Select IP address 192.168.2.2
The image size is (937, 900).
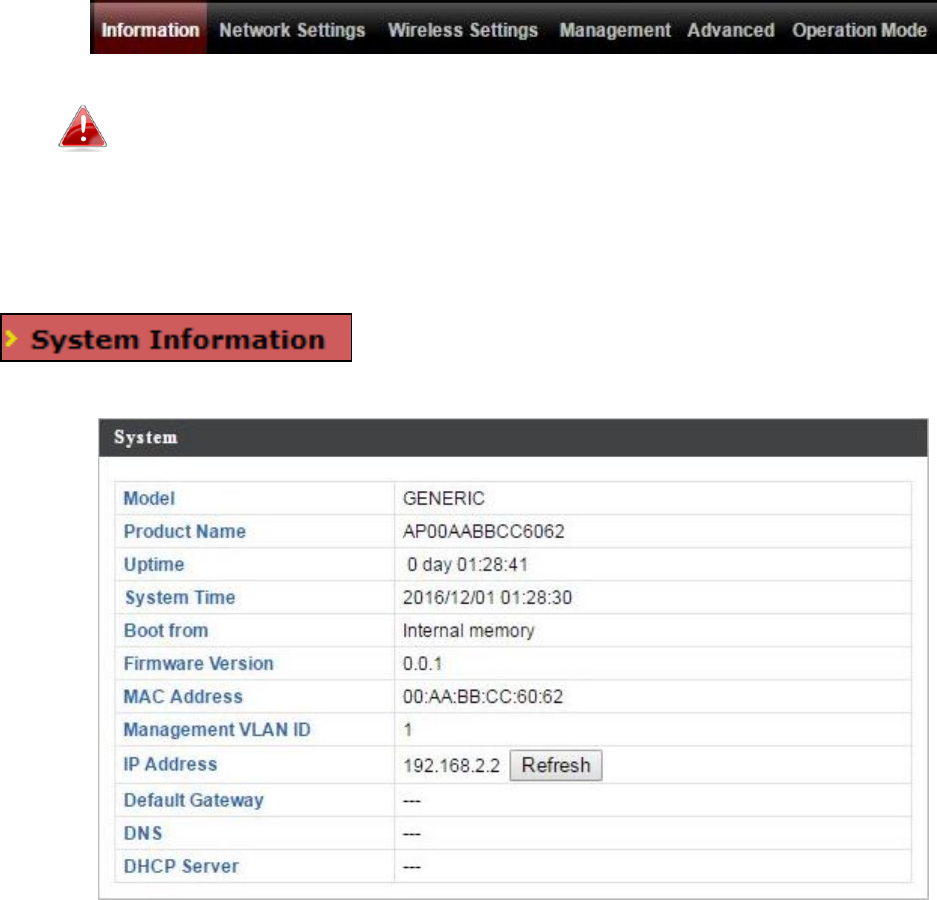coord(451,766)
